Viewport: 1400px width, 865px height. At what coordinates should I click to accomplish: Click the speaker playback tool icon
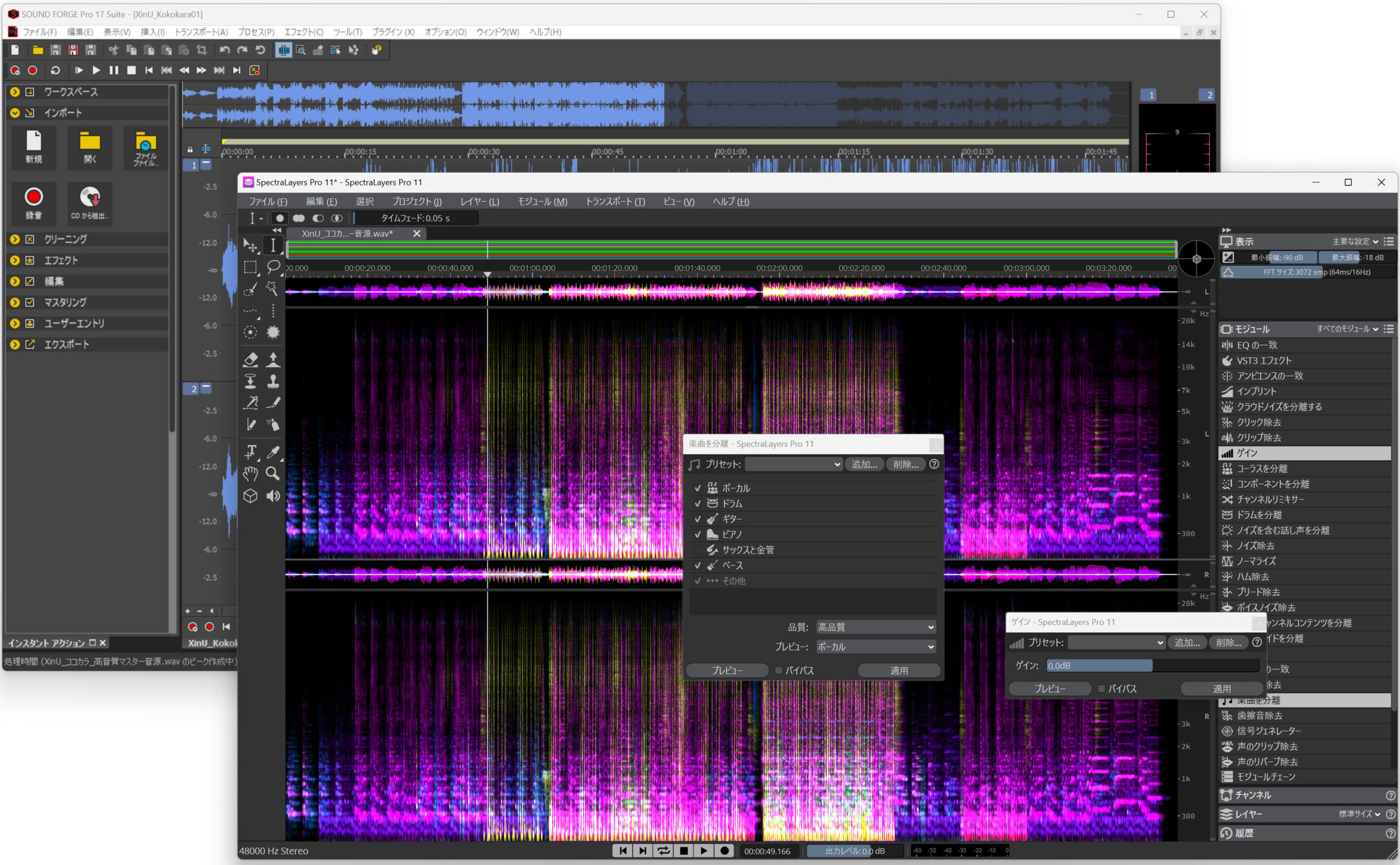click(273, 496)
